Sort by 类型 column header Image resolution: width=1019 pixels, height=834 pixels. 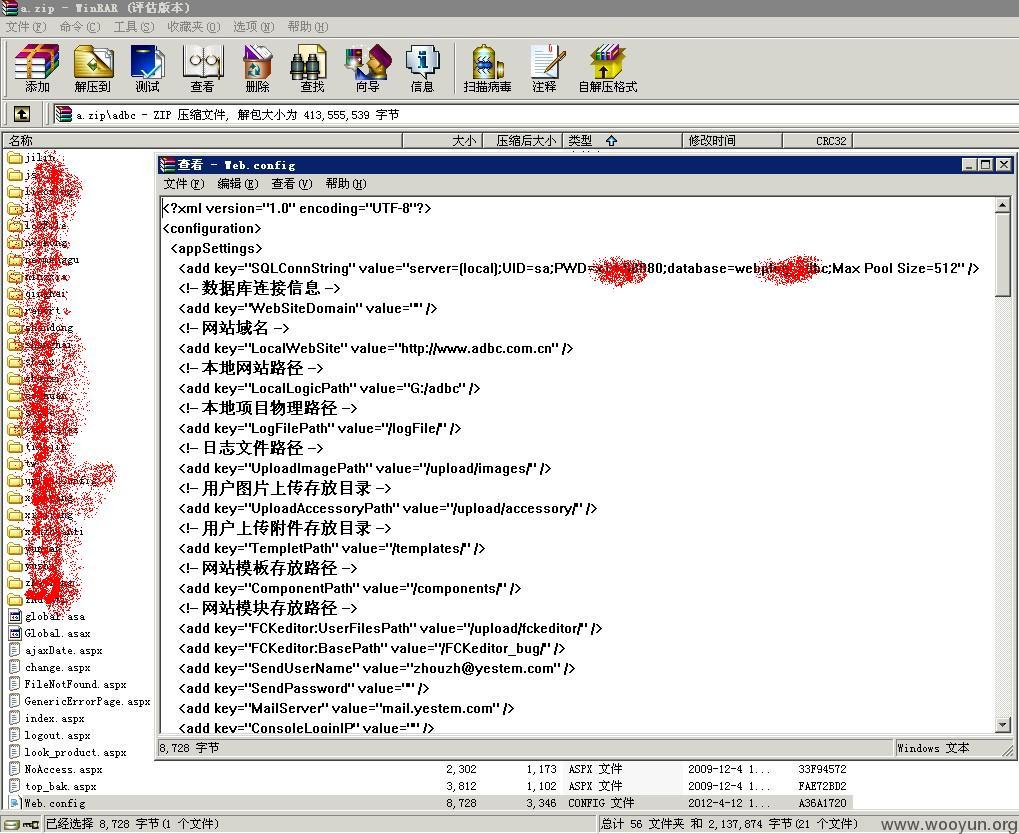[x=622, y=140]
